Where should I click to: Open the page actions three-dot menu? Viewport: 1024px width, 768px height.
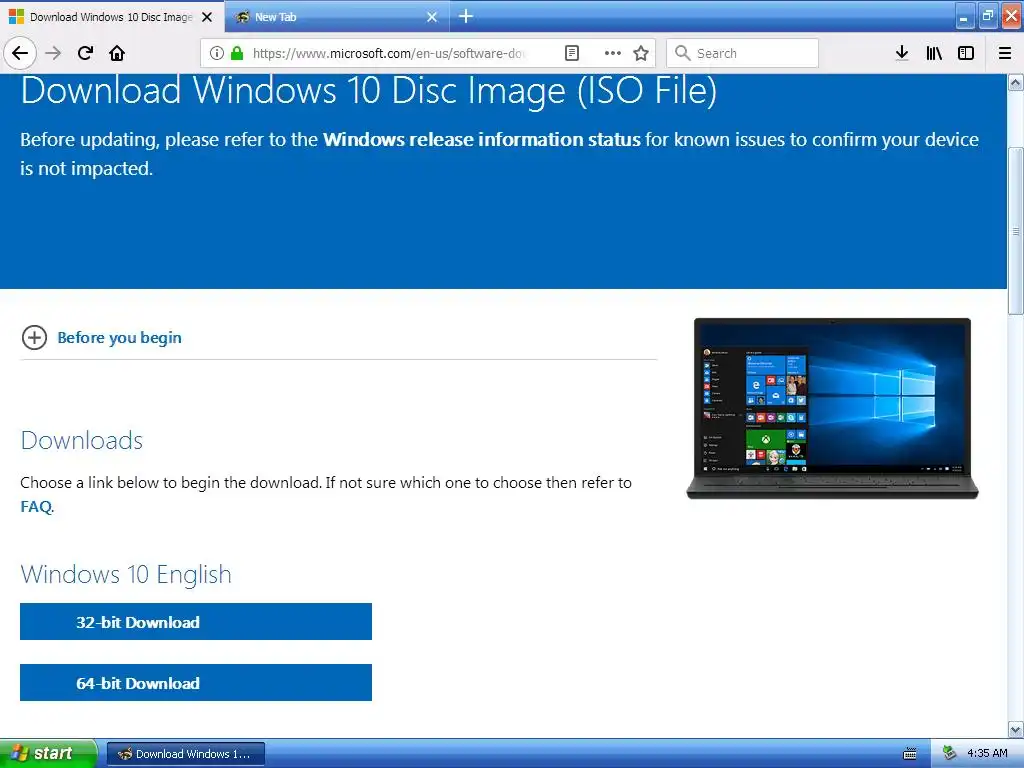click(613, 53)
